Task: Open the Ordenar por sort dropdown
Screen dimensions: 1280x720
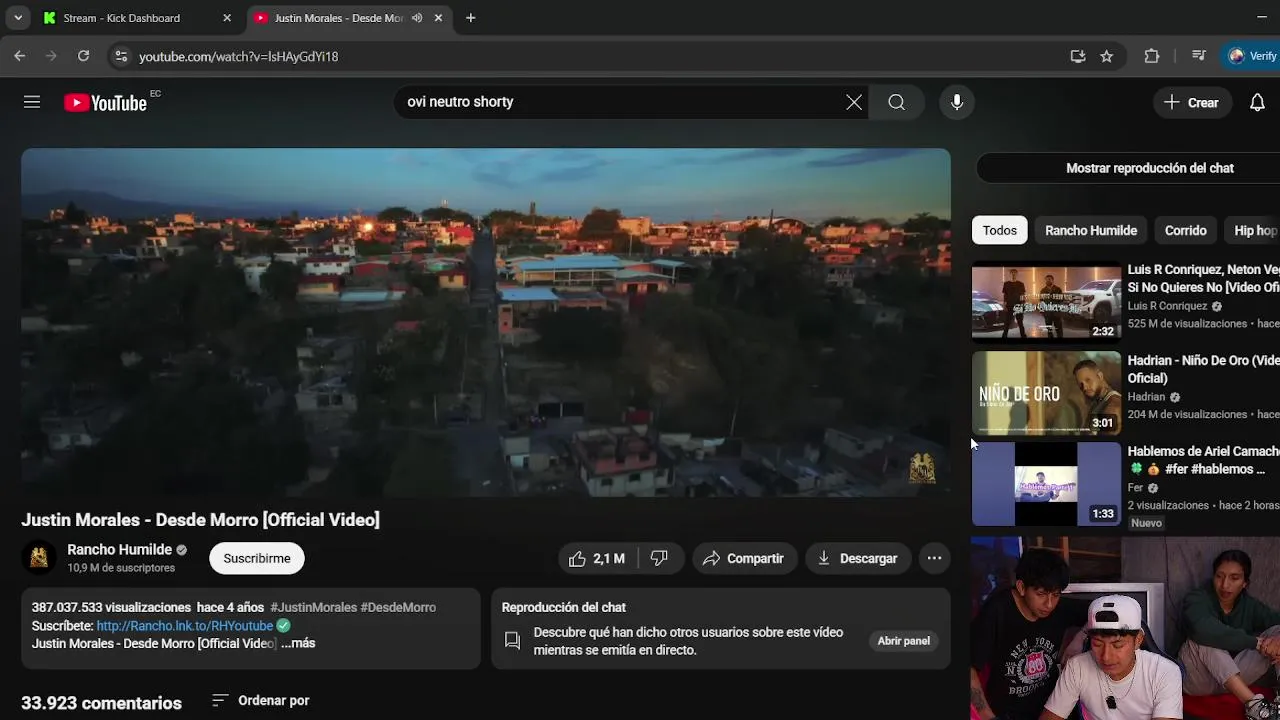Action: 261,700
